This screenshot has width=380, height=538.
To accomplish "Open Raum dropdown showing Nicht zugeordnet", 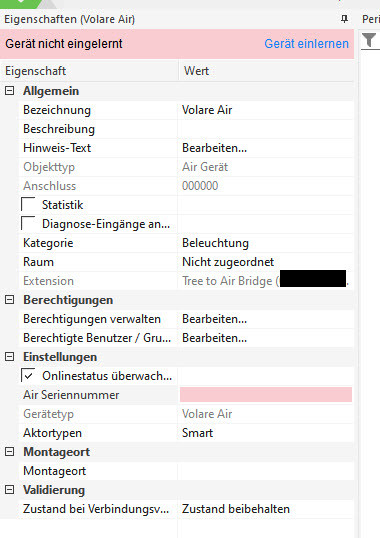I will [x=266, y=262].
